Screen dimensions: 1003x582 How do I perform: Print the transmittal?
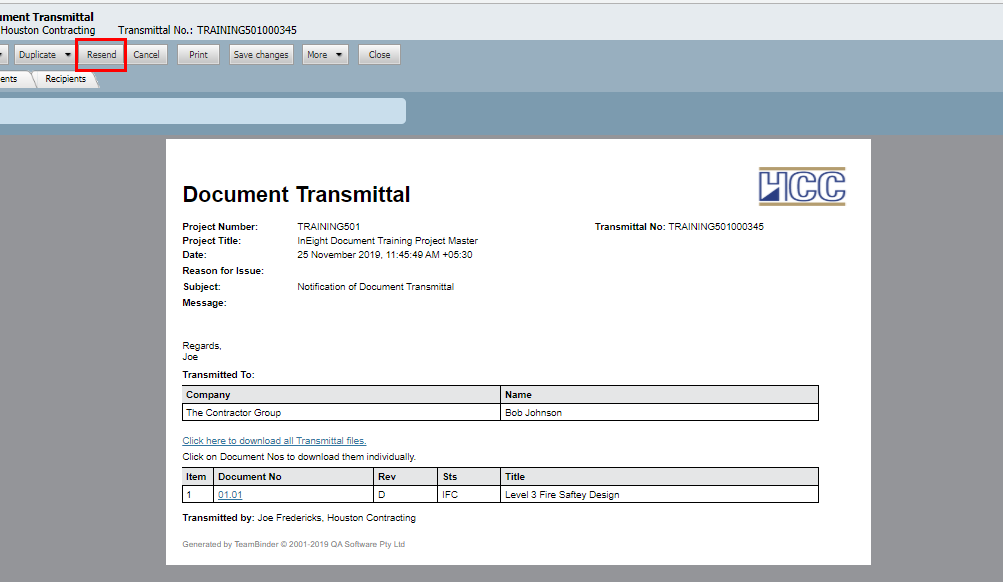point(198,55)
